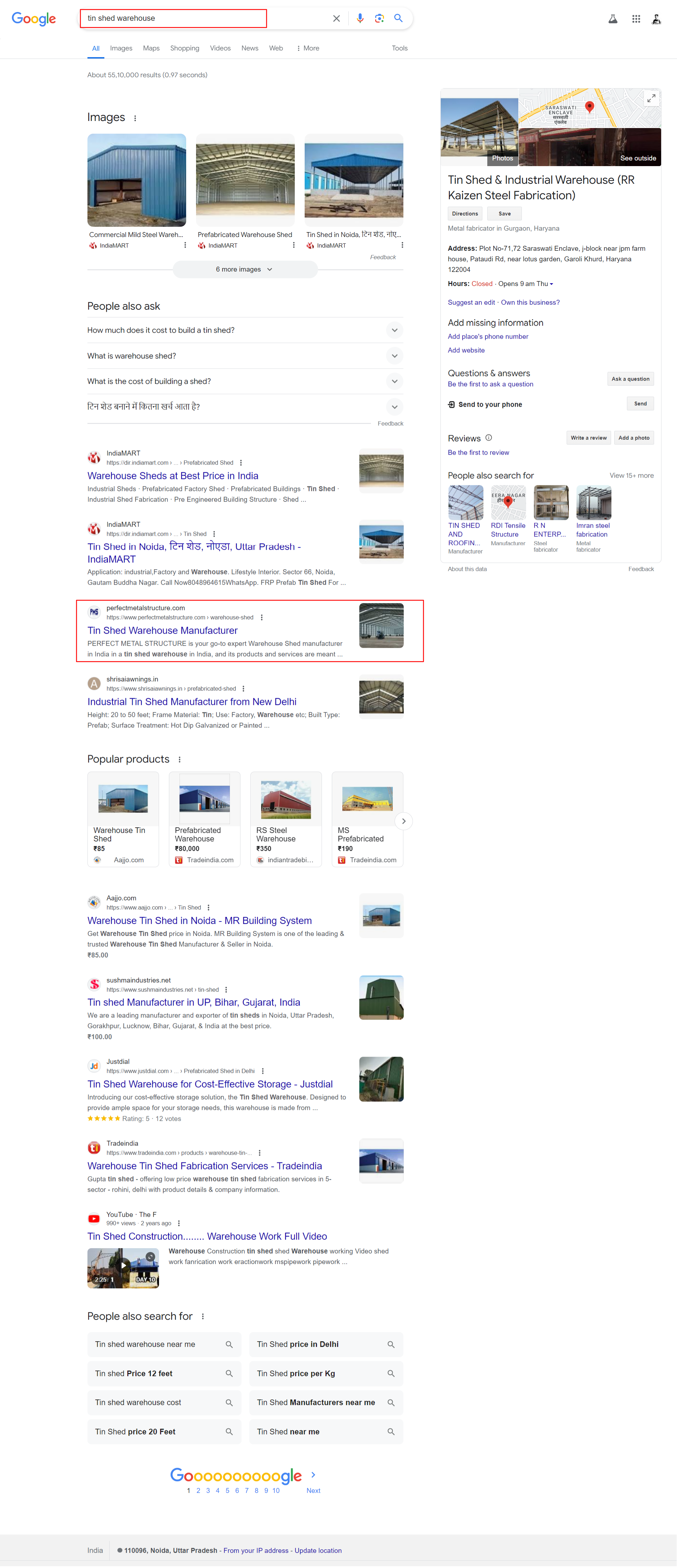Open Google apps grid icon
Image resolution: width=677 pixels, height=1568 pixels.
point(636,19)
